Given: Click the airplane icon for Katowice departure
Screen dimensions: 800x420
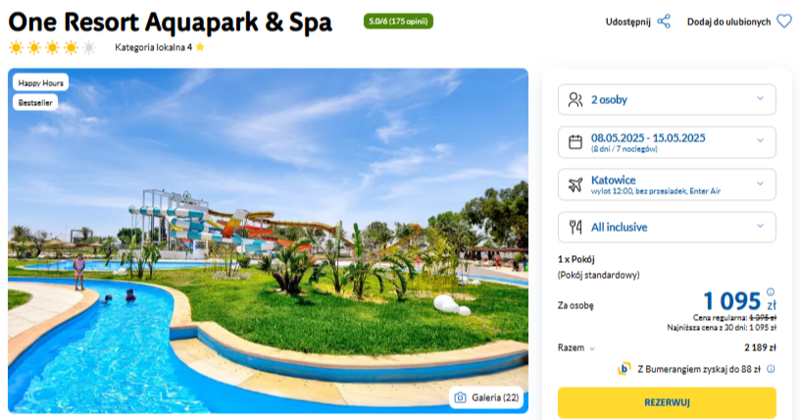Looking at the screenshot, I should coord(575,185).
